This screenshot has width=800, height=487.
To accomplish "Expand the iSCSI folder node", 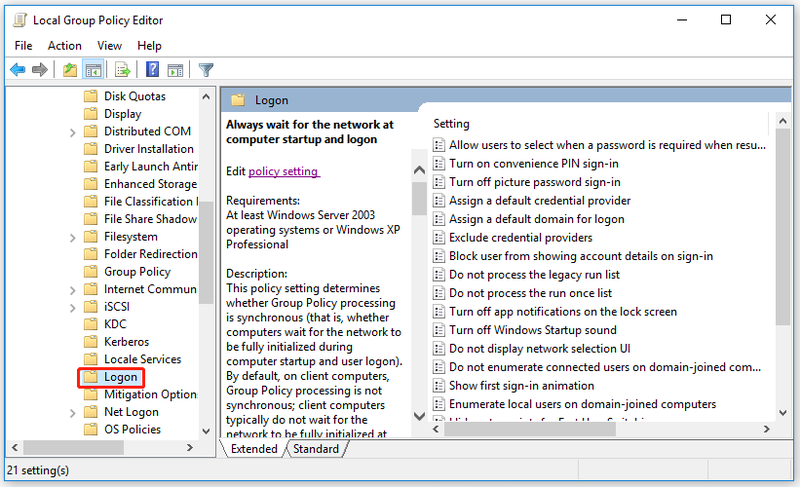I will (72, 307).
